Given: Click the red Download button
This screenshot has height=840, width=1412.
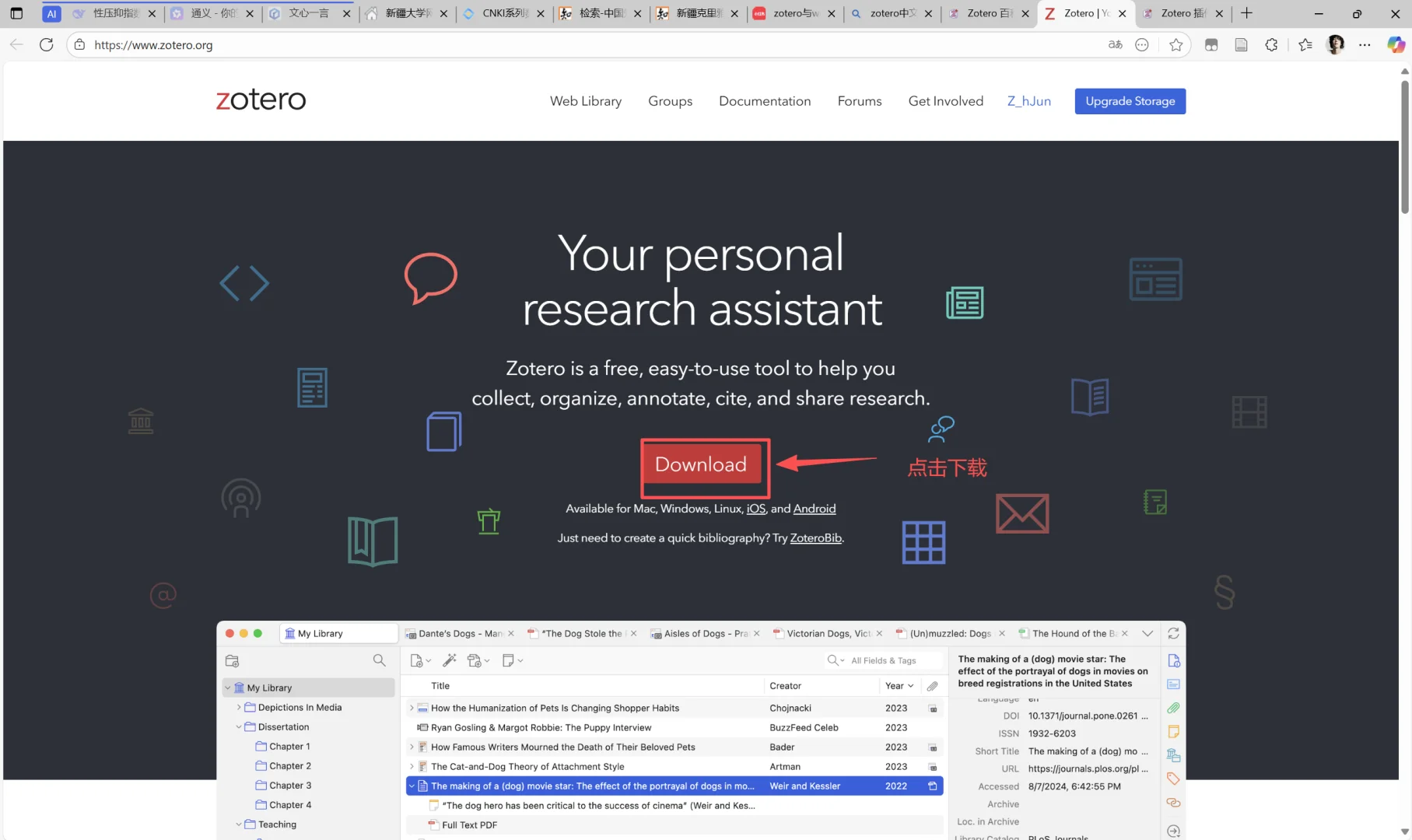Looking at the screenshot, I should (701, 464).
